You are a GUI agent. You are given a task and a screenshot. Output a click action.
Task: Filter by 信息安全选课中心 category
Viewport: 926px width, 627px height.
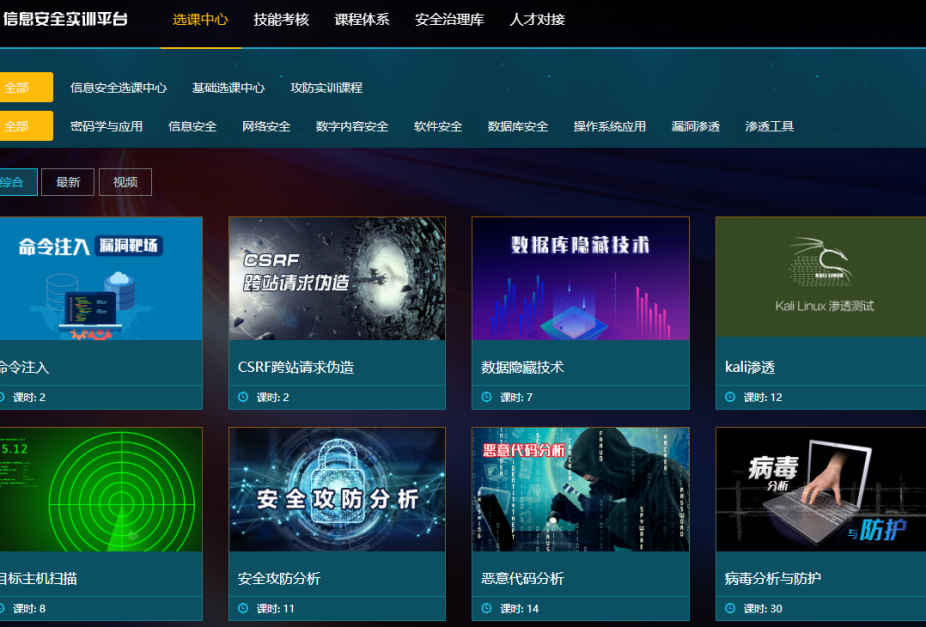pyautogui.click(x=118, y=88)
